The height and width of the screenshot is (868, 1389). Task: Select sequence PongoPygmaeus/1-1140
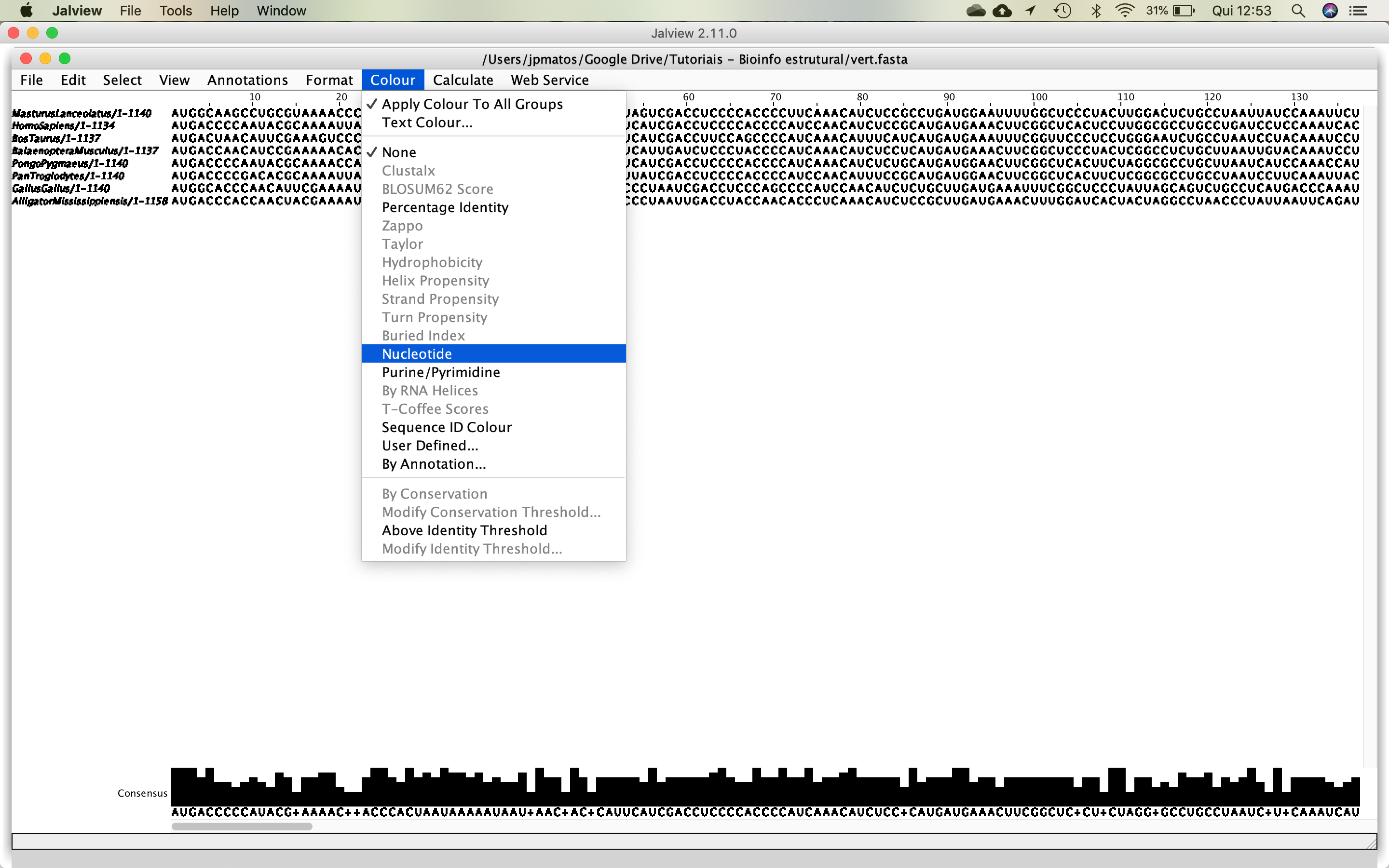click(x=70, y=163)
